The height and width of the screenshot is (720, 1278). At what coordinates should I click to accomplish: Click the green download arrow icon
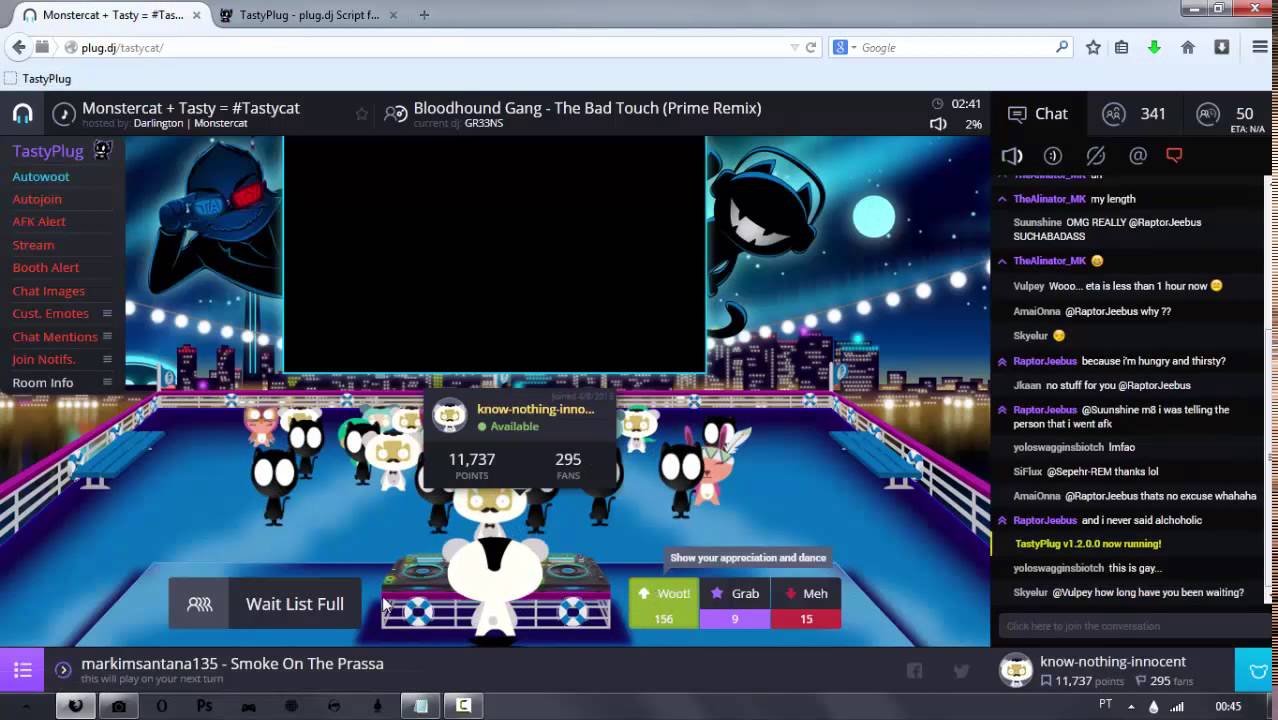(1154, 47)
